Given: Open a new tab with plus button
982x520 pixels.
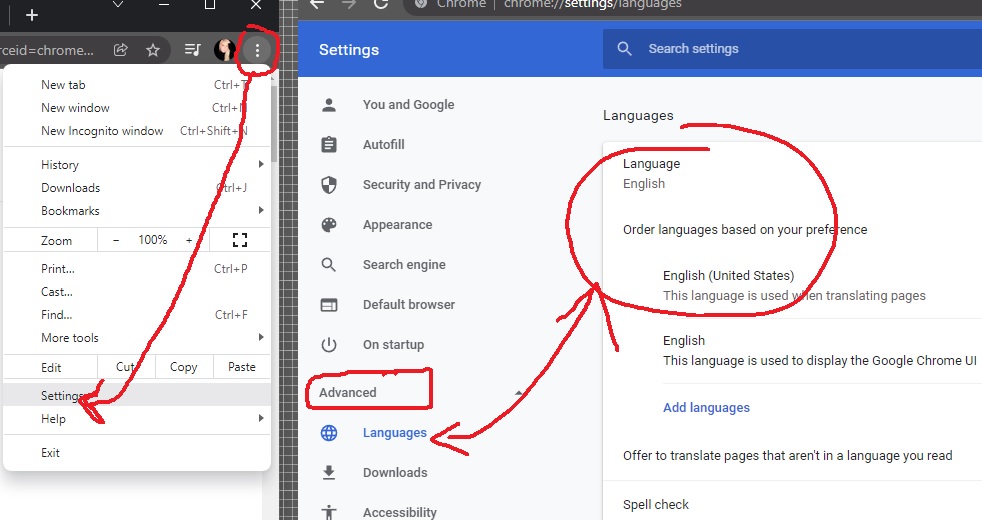Looking at the screenshot, I should click(x=32, y=15).
